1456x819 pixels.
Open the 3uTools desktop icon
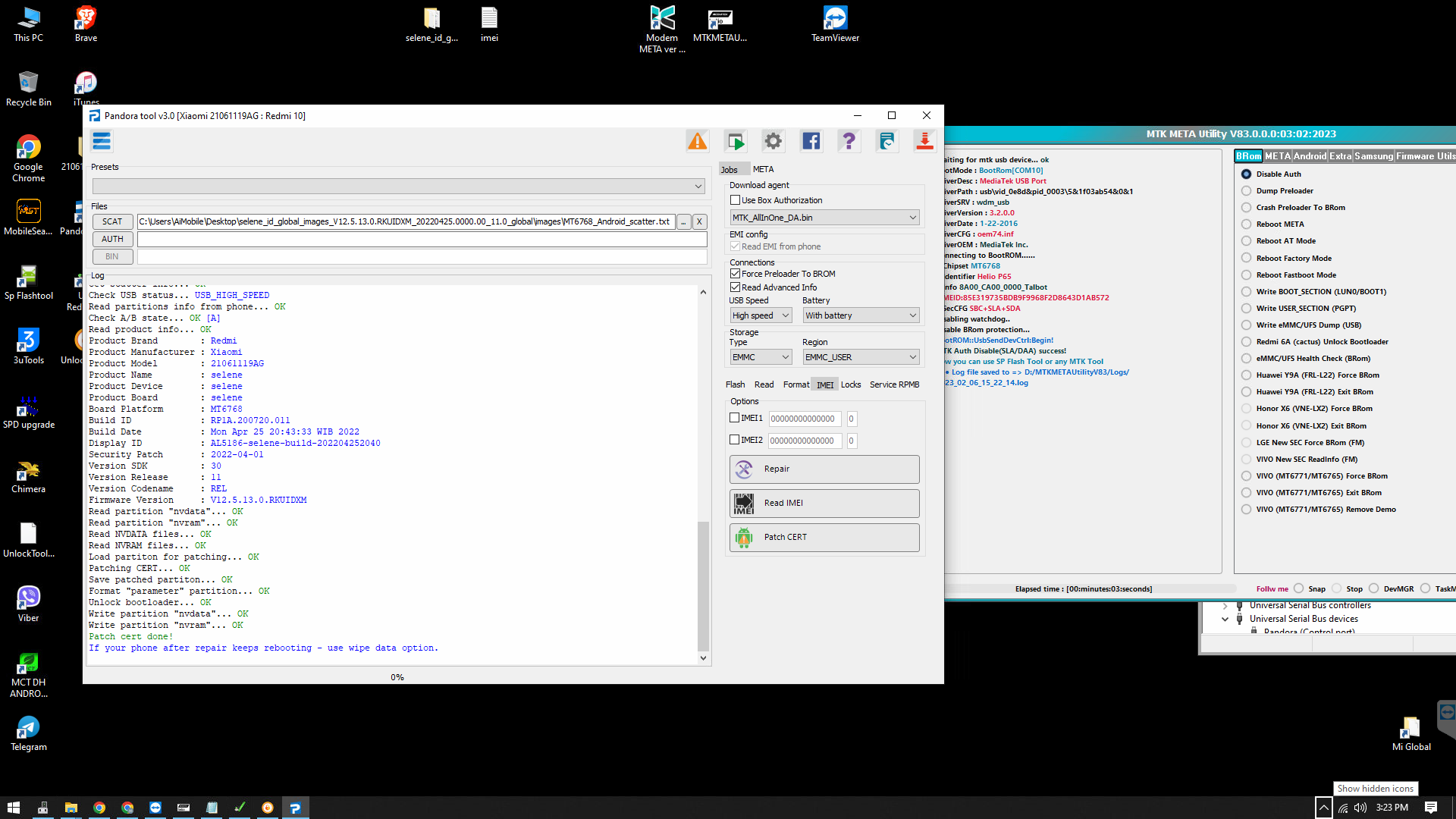28,347
